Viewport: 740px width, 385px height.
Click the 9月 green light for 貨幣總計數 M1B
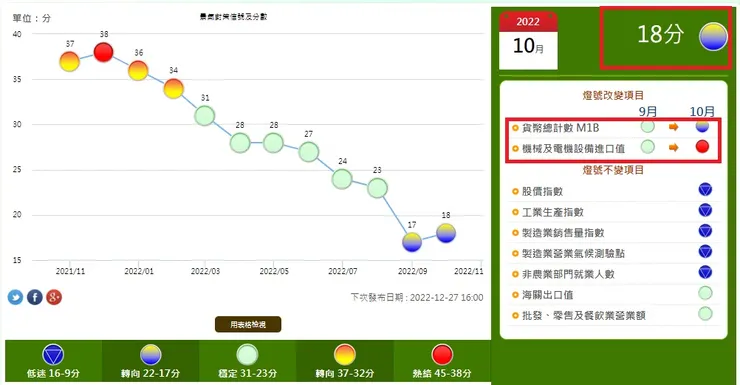648,126
